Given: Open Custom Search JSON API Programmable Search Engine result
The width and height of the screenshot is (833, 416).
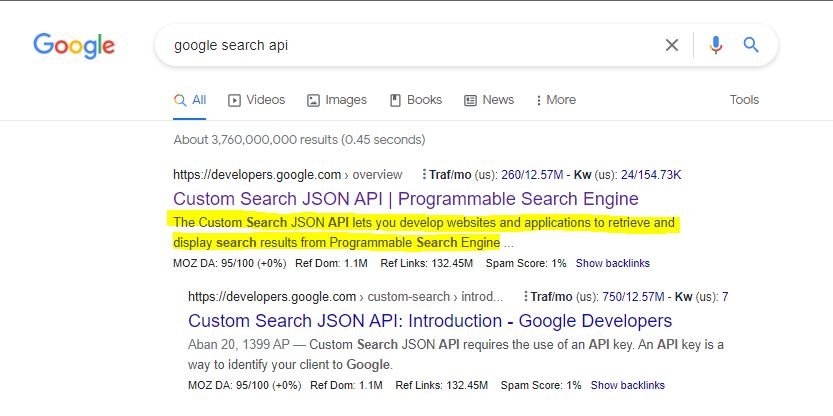Looking at the screenshot, I should [x=406, y=199].
